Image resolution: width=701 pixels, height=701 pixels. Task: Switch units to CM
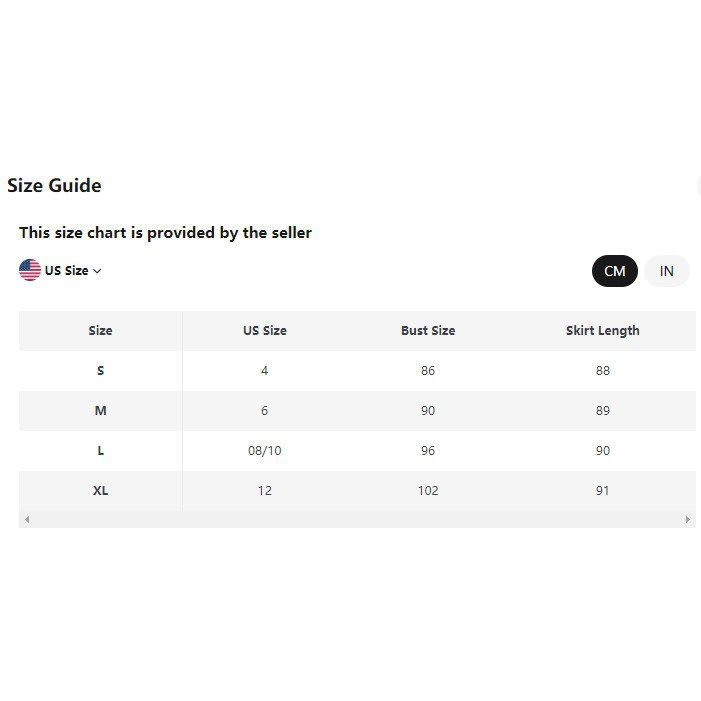click(614, 271)
